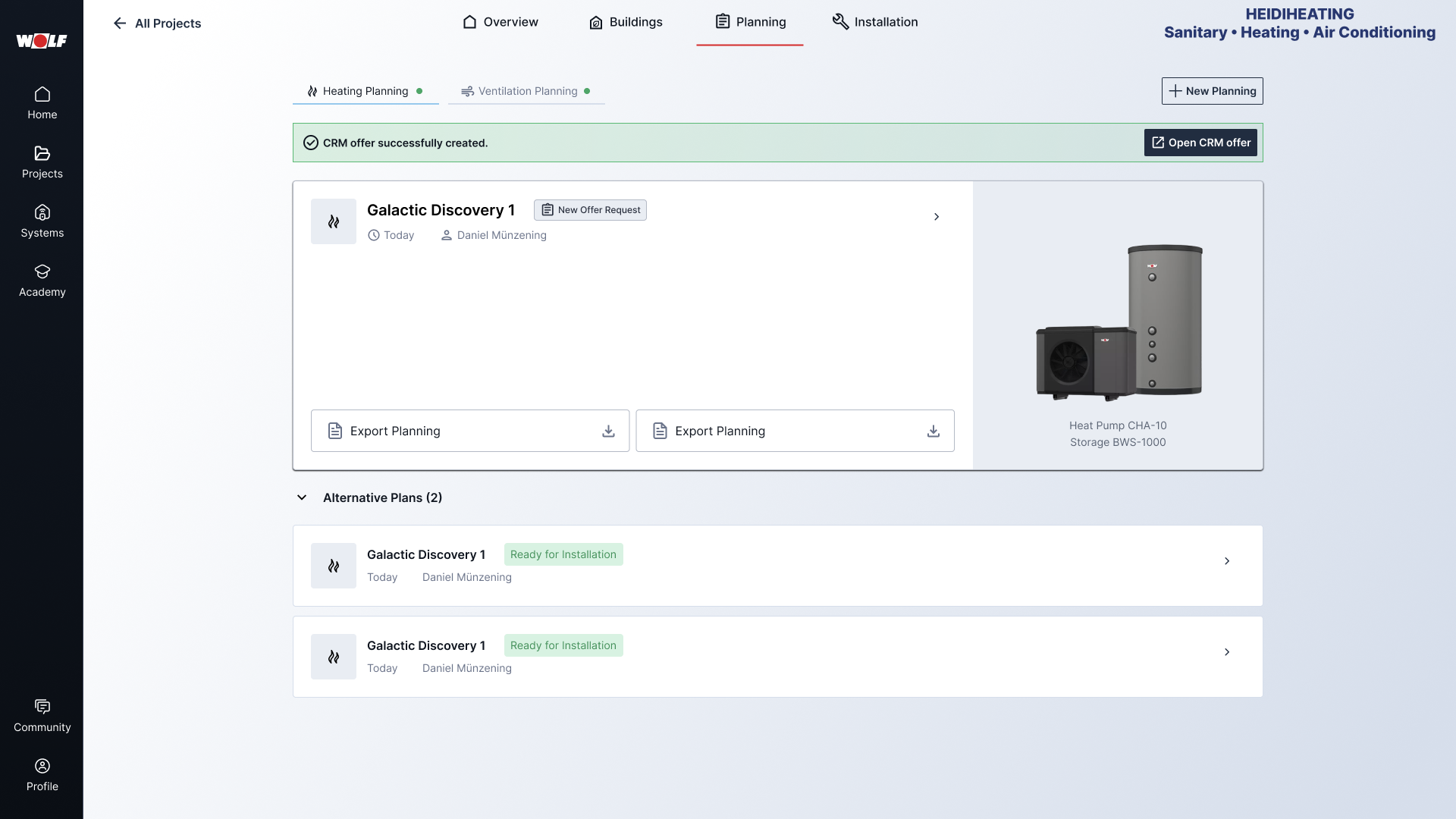
Task: Go to the Buildings section
Action: (x=626, y=22)
